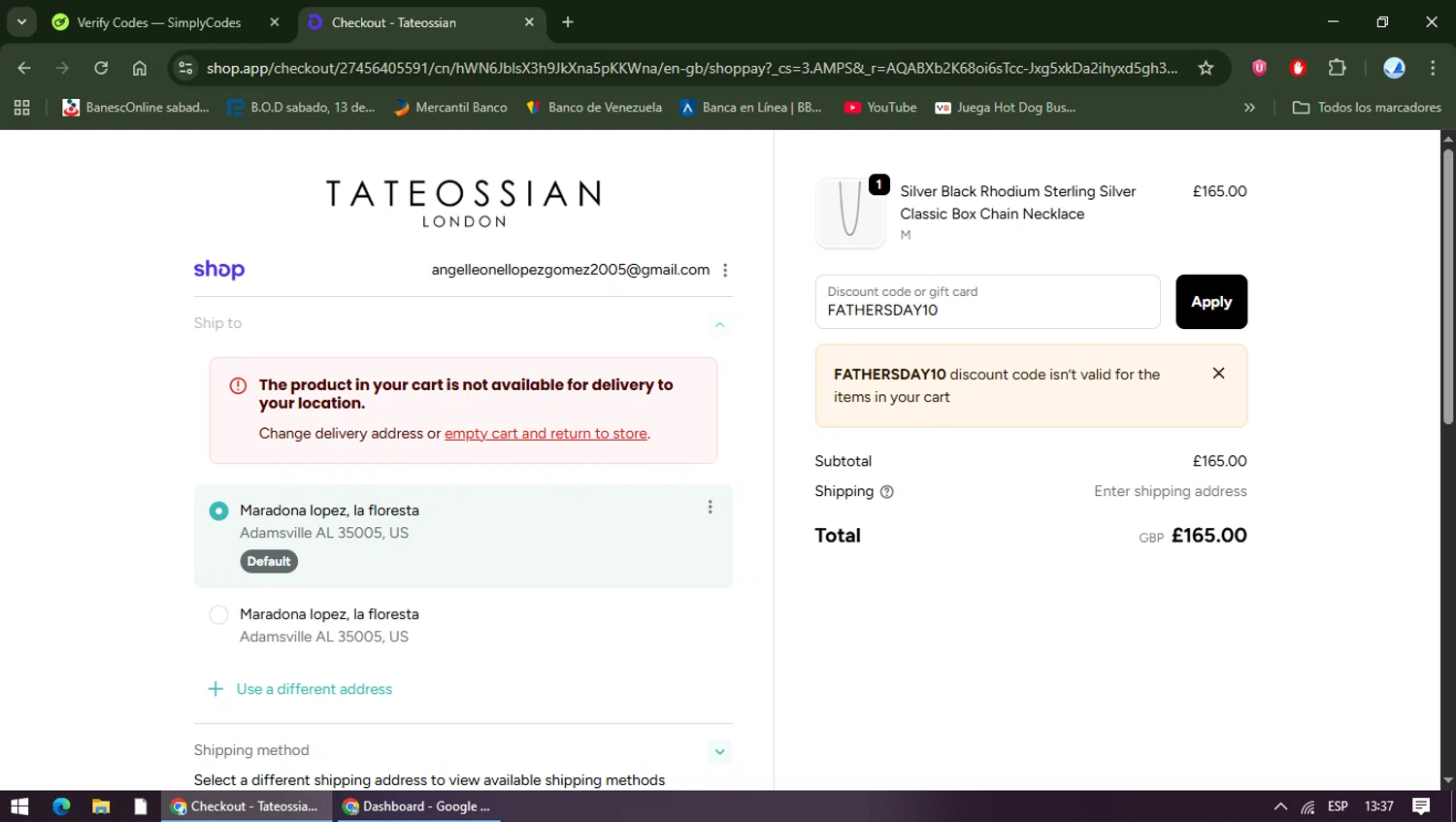
Task: Open YouTube bookmark
Action: pyautogui.click(x=880, y=108)
